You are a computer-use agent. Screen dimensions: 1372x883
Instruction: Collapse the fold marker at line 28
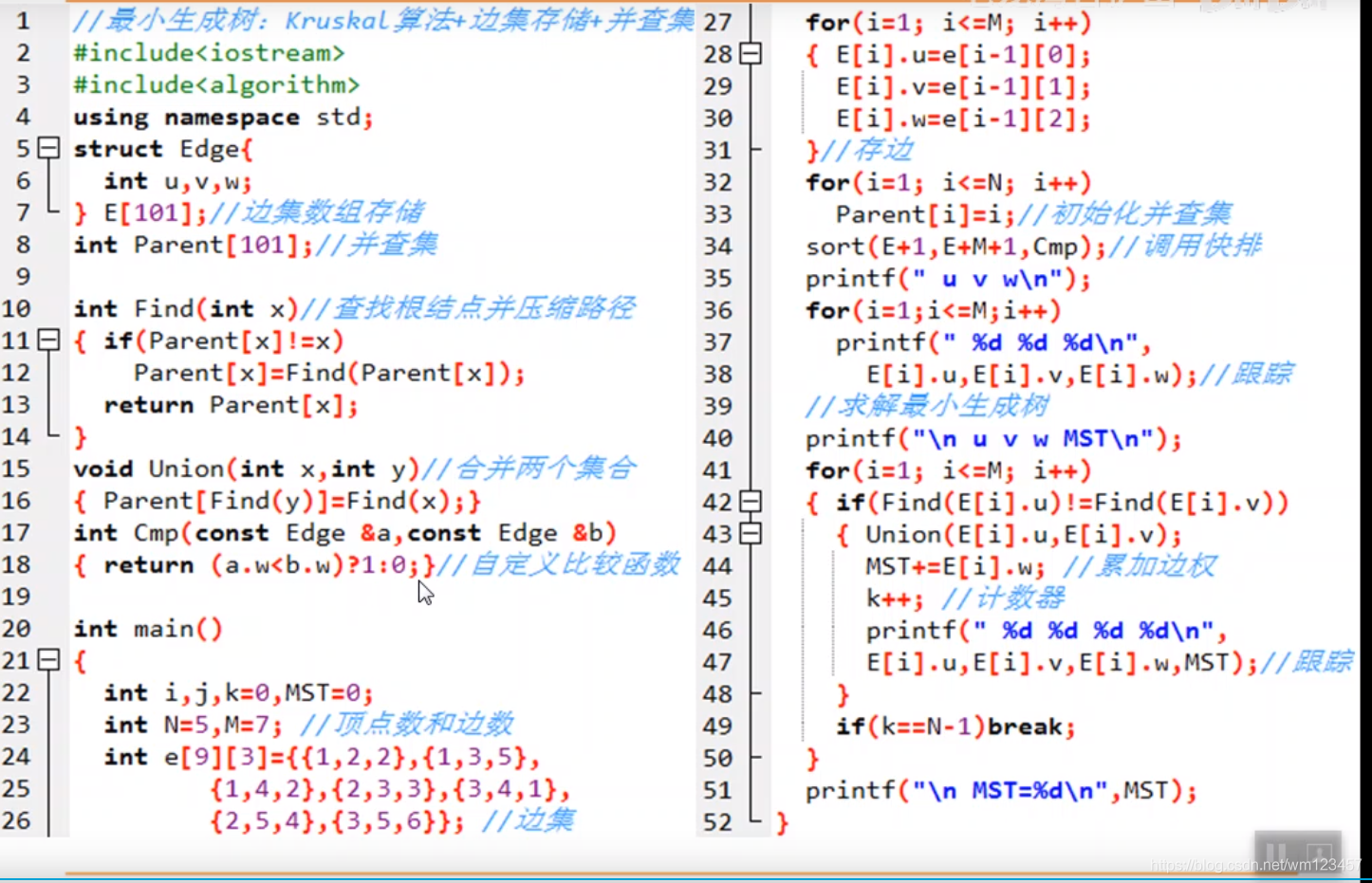[x=751, y=54]
